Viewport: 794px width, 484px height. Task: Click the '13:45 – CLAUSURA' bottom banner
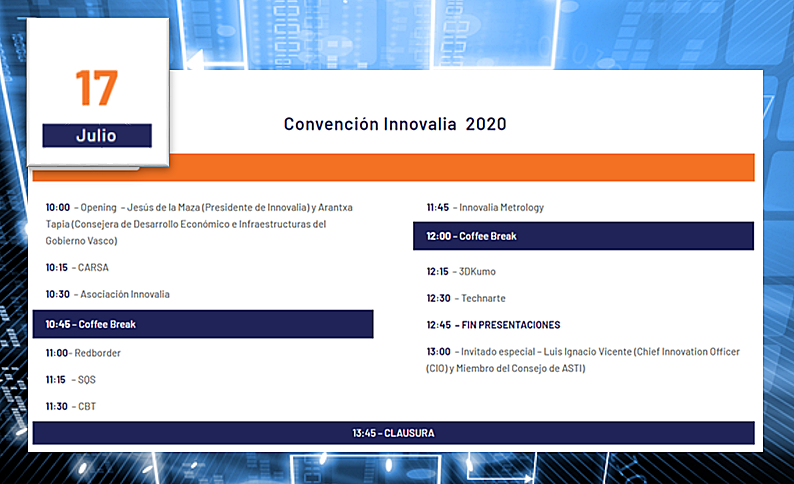393,433
